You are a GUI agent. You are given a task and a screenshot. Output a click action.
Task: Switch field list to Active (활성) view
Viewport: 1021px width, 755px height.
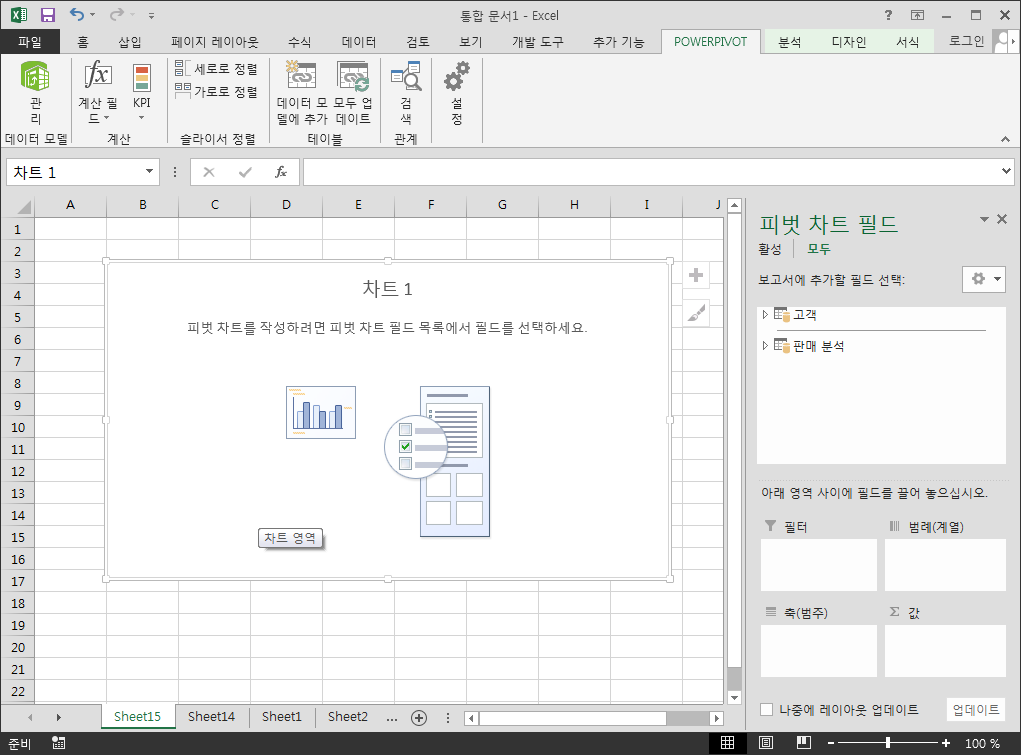[770, 249]
